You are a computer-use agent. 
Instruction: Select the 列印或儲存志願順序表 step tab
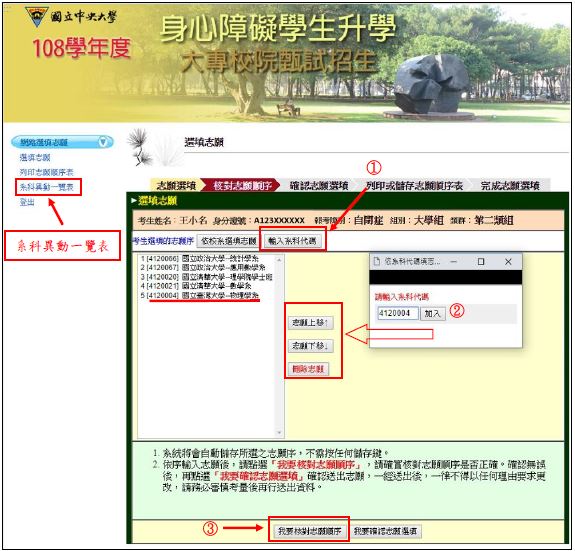[x=414, y=185]
